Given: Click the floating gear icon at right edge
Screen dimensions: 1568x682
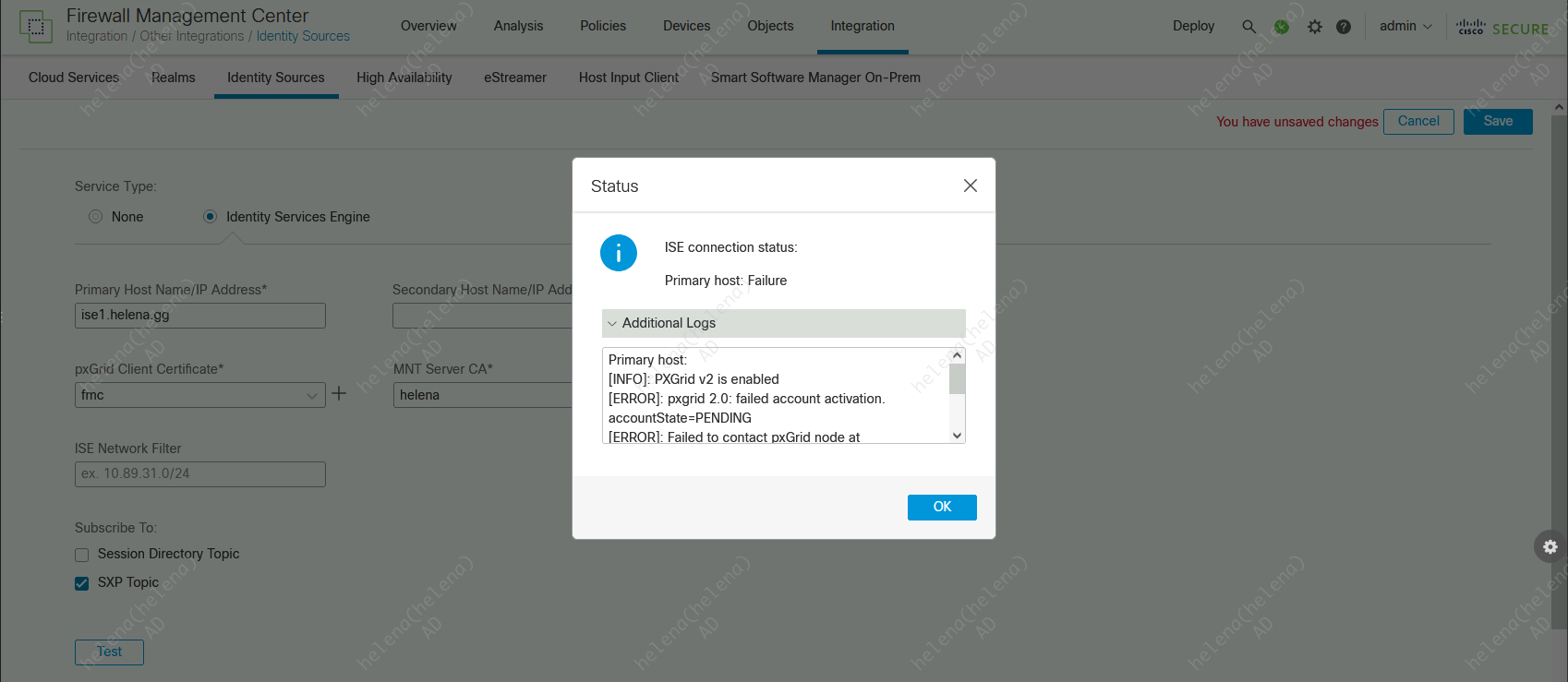Looking at the screenshot, I should click(1550, 547).
